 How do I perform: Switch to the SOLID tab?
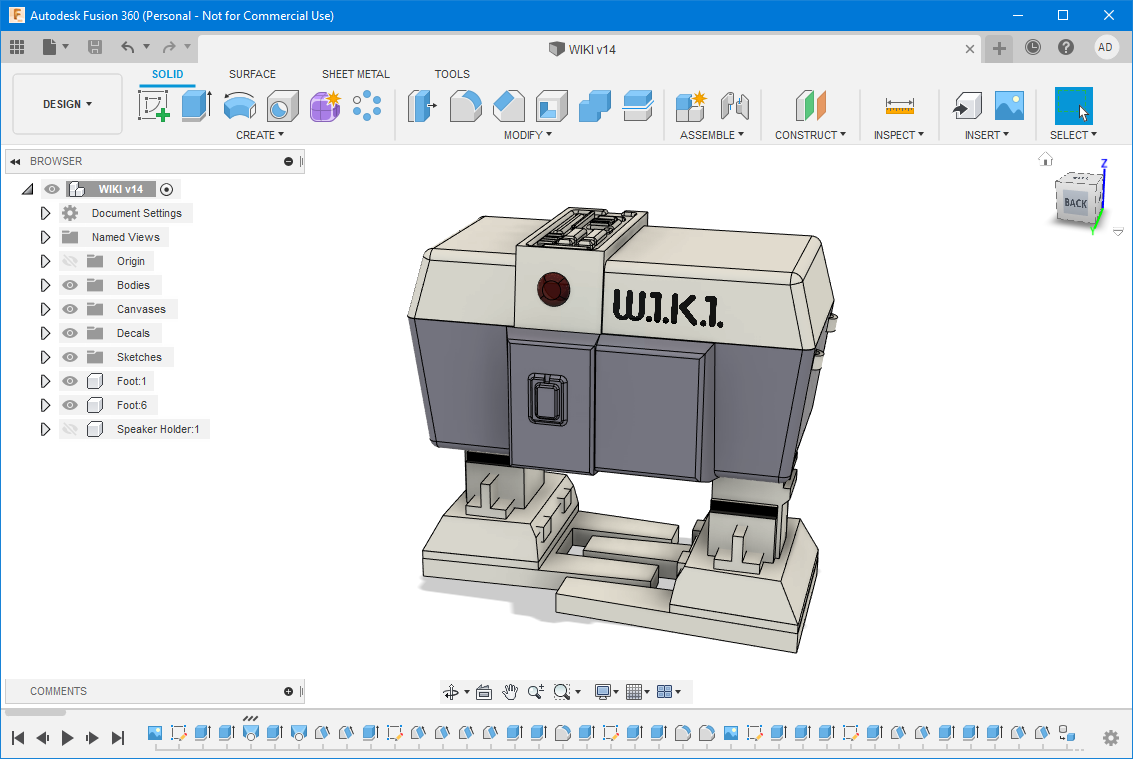pos(168,74)
